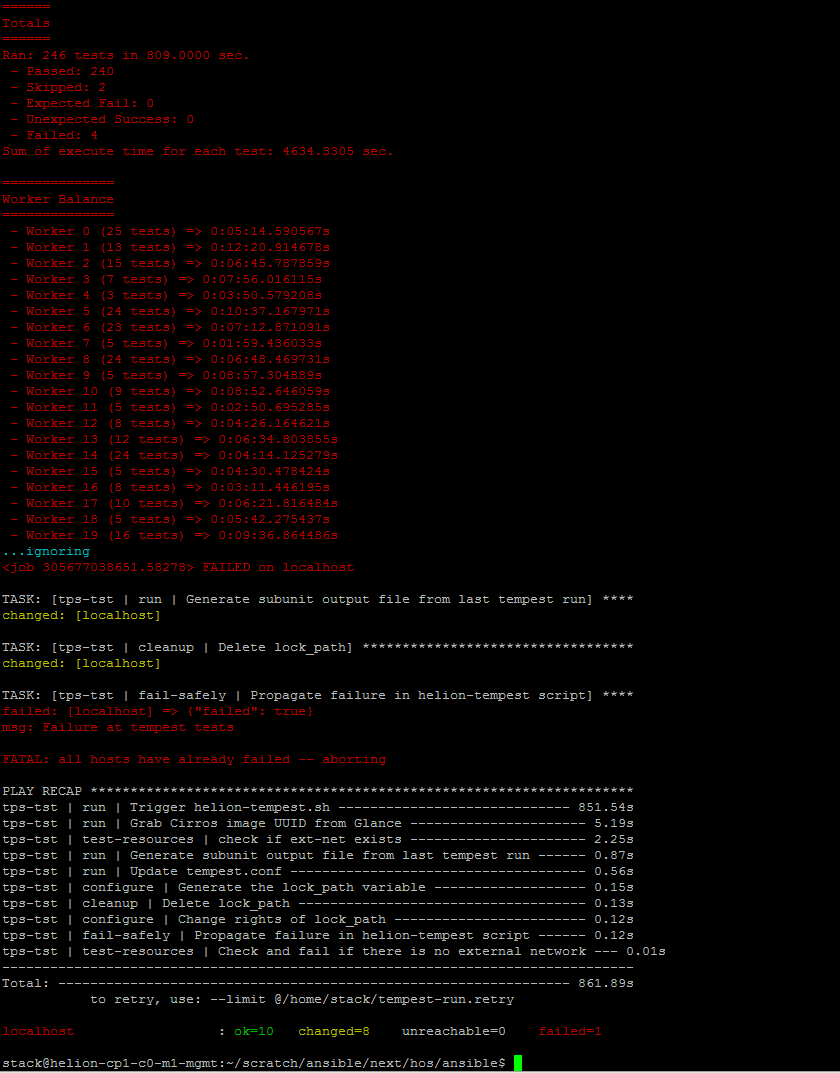Click the 'Skipped: 2' line
The width and height of the screenshot is (840, 1073).
pos(58,87)
